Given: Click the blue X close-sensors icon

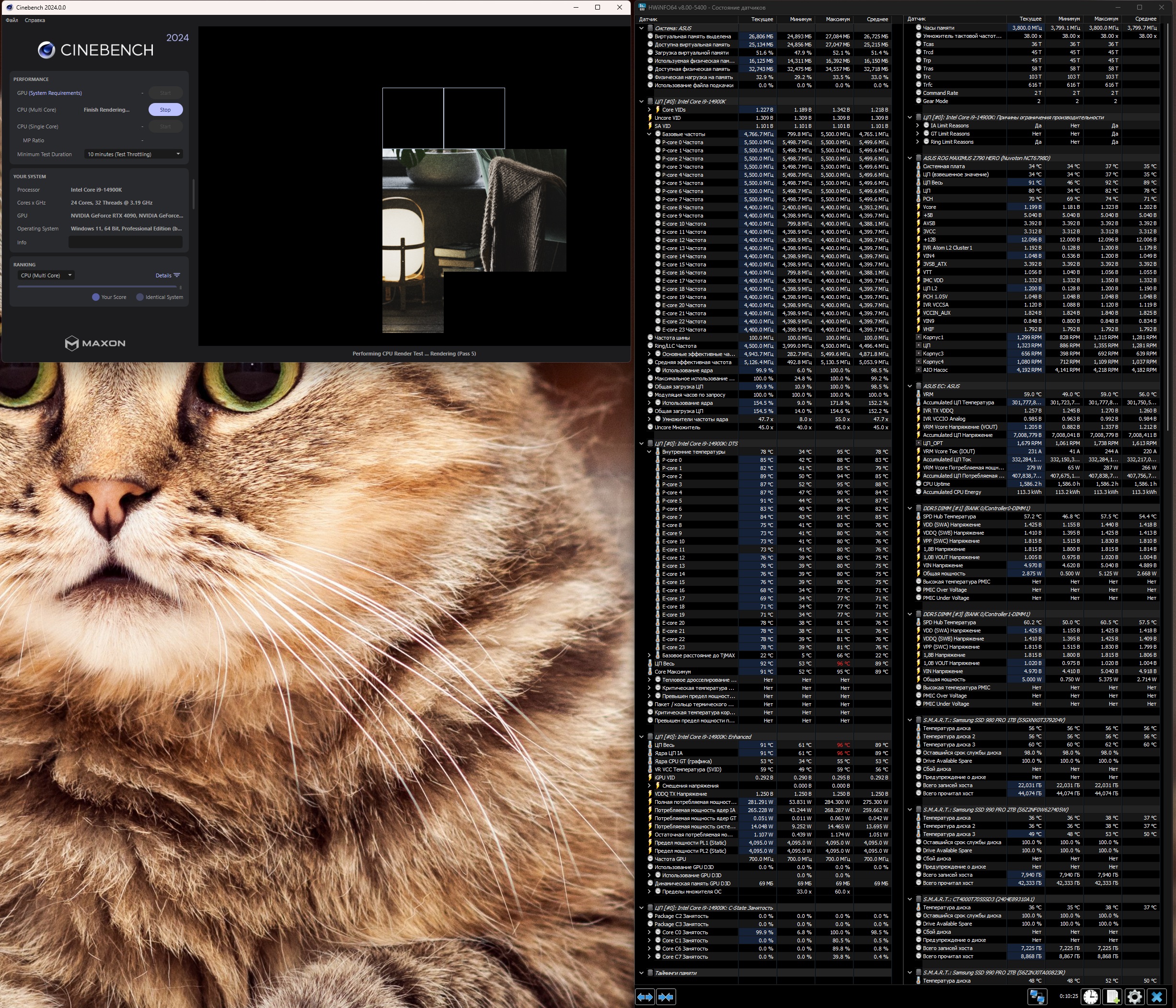Looking at the screenshot, I should click(x=1157, y=997).
